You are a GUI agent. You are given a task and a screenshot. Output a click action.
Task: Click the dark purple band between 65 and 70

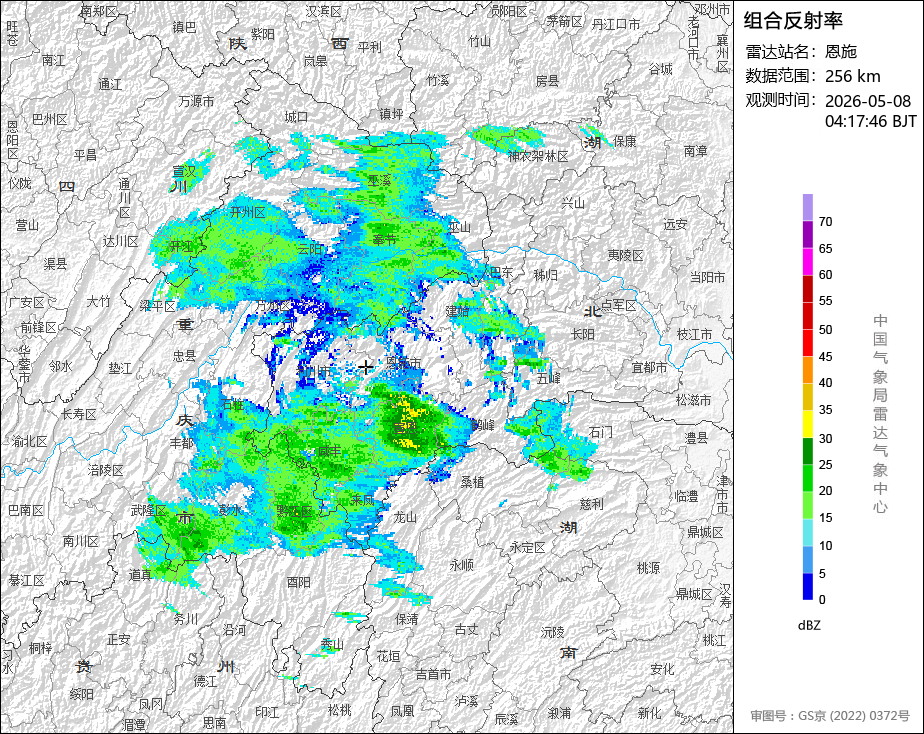pyautogui.click(x=807, y=234)
